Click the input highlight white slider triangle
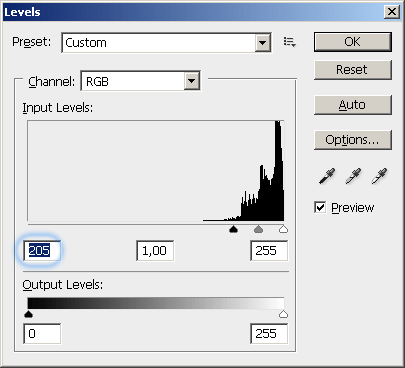The height and width of the screenshot is (368, 405). [283, 229]
